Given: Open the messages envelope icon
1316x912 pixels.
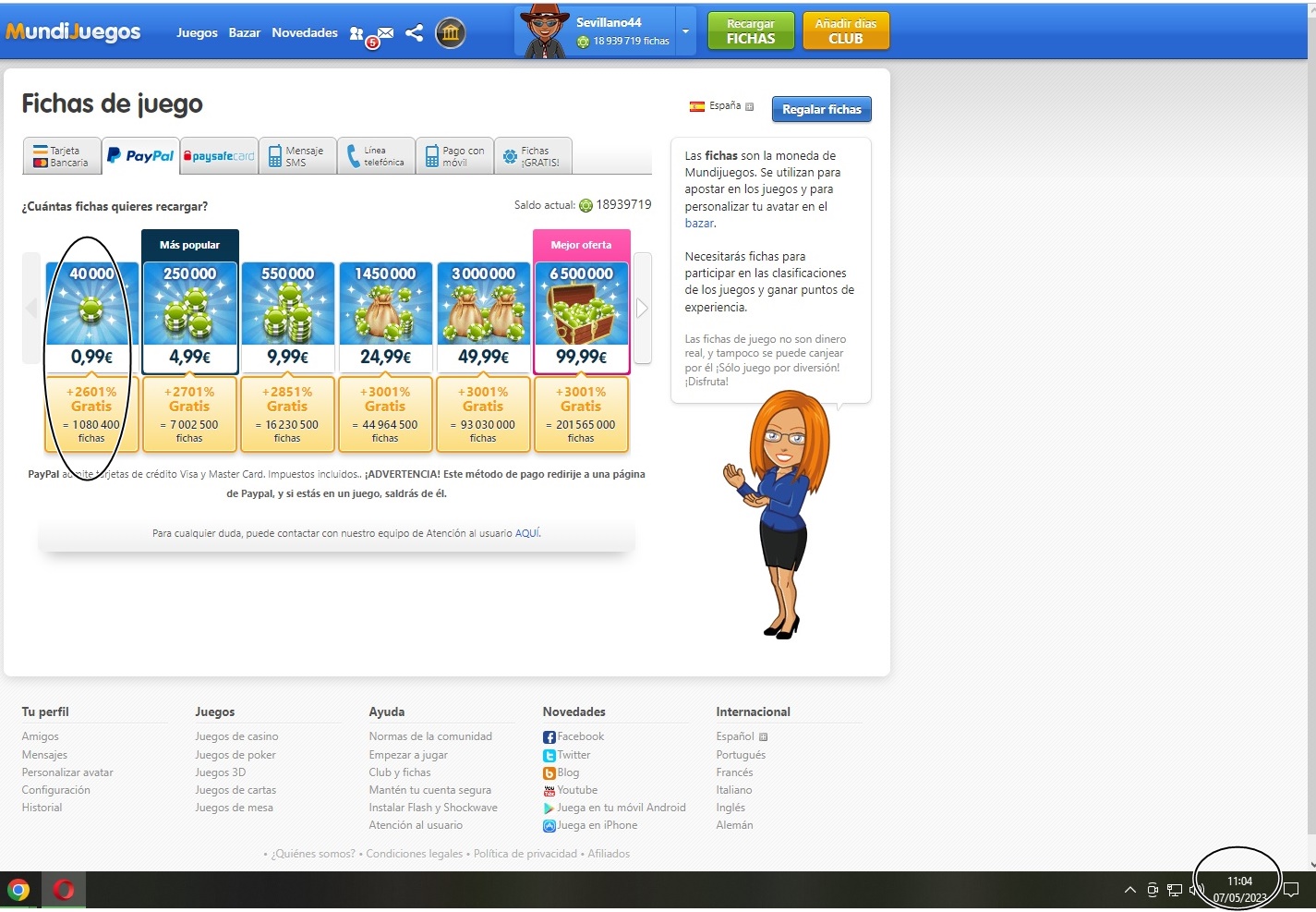Looking at the screenshot, I should click(x=385, y=33).
